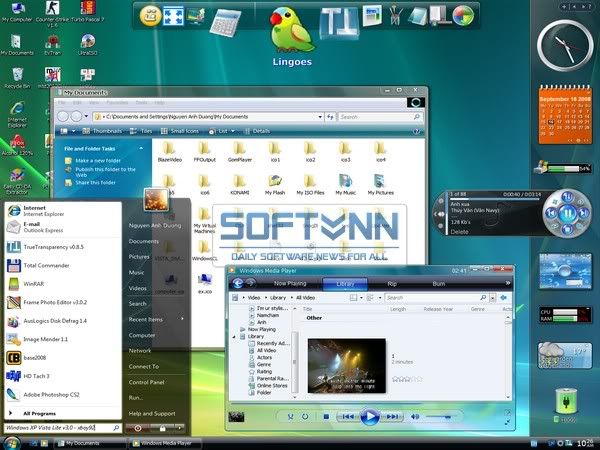Click the My Documents search field
Viewport: 600px width, 450px height.
380,117
